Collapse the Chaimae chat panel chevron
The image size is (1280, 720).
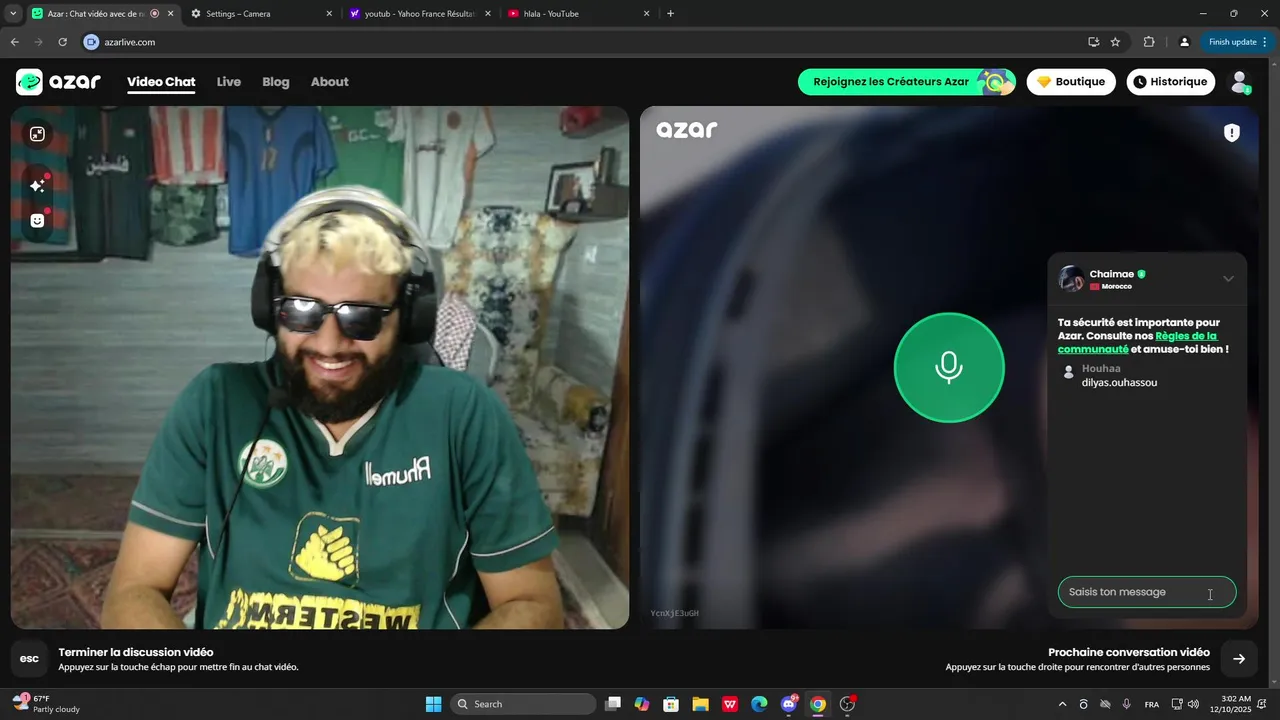(1228, 279)
